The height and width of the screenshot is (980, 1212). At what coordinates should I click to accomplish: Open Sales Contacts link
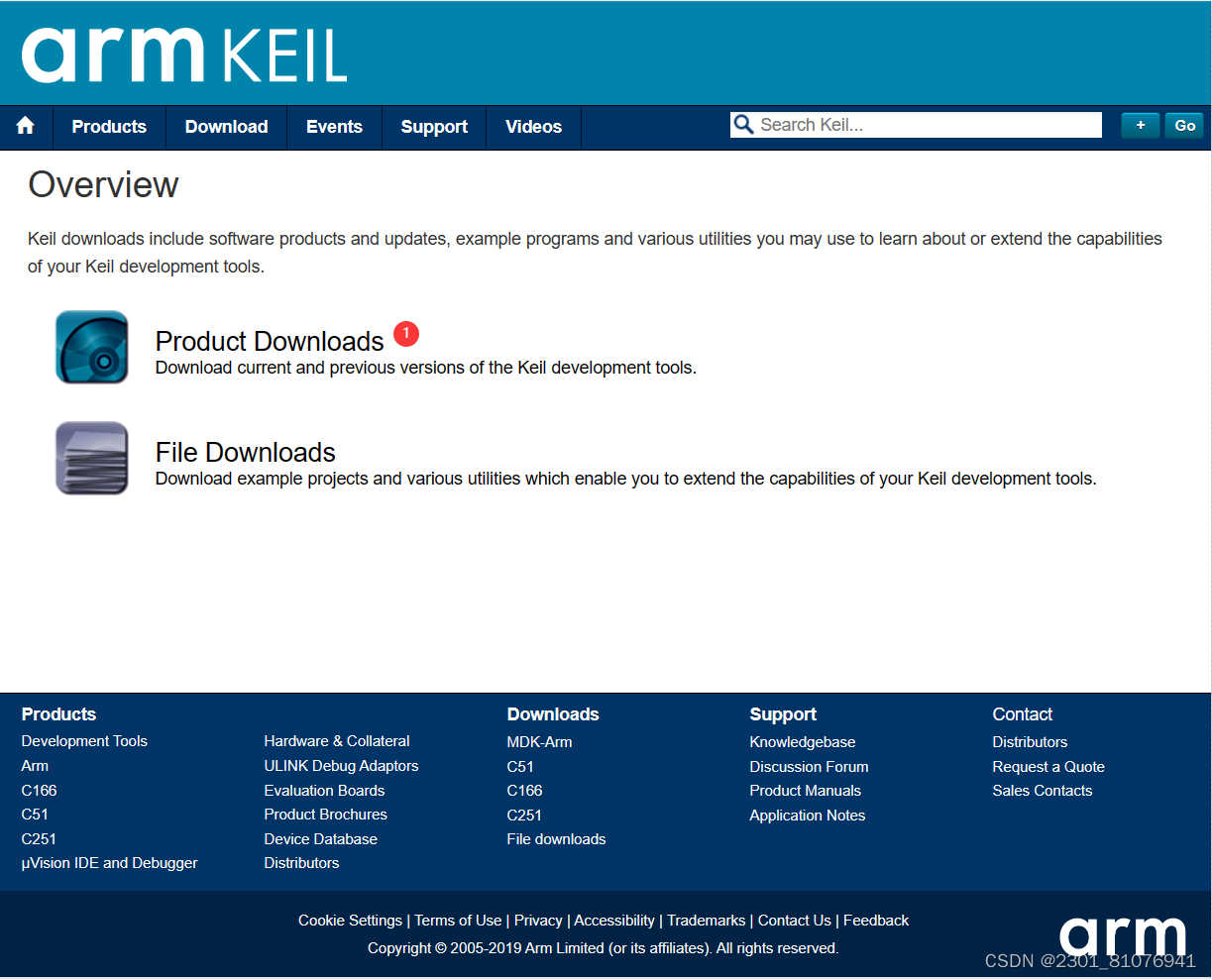tap(1043, 791)
